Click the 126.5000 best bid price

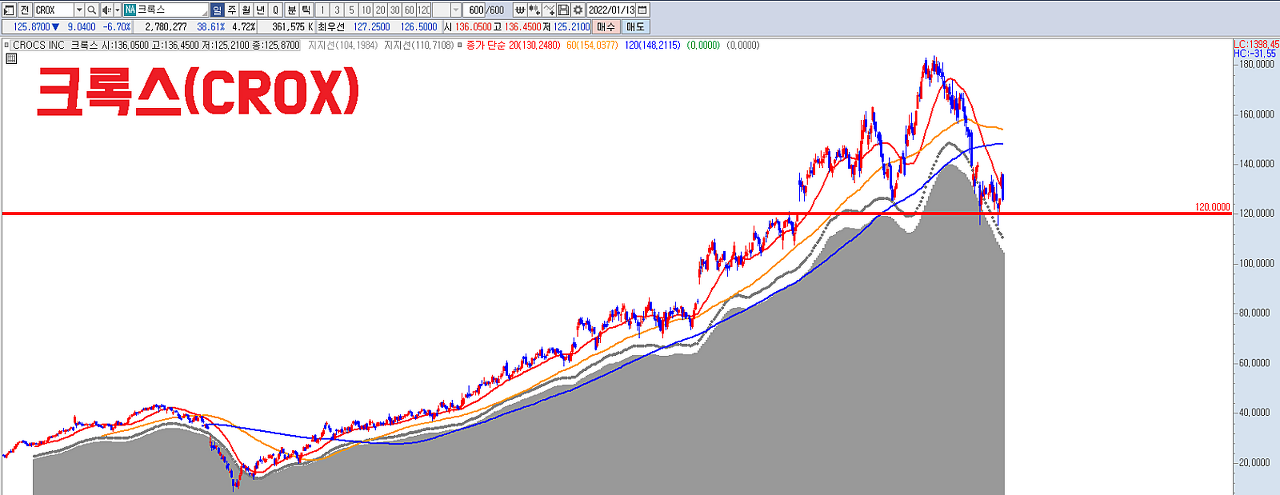[x=419, y=27]
